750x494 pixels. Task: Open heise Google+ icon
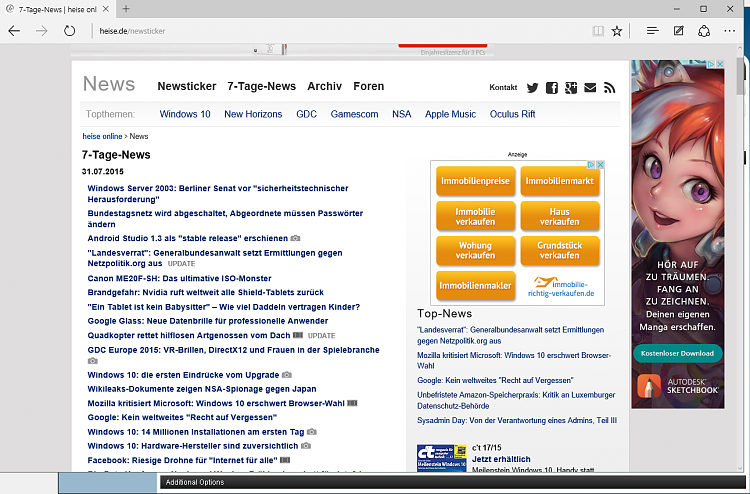click(x=571, y=88)
